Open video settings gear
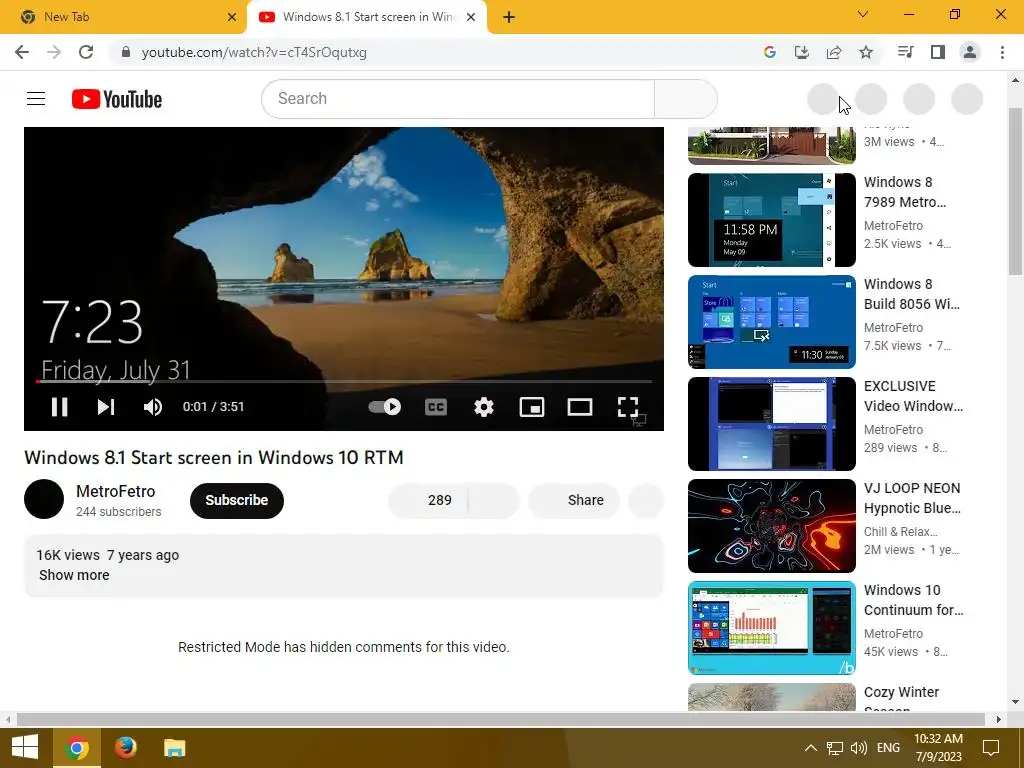 484,407
